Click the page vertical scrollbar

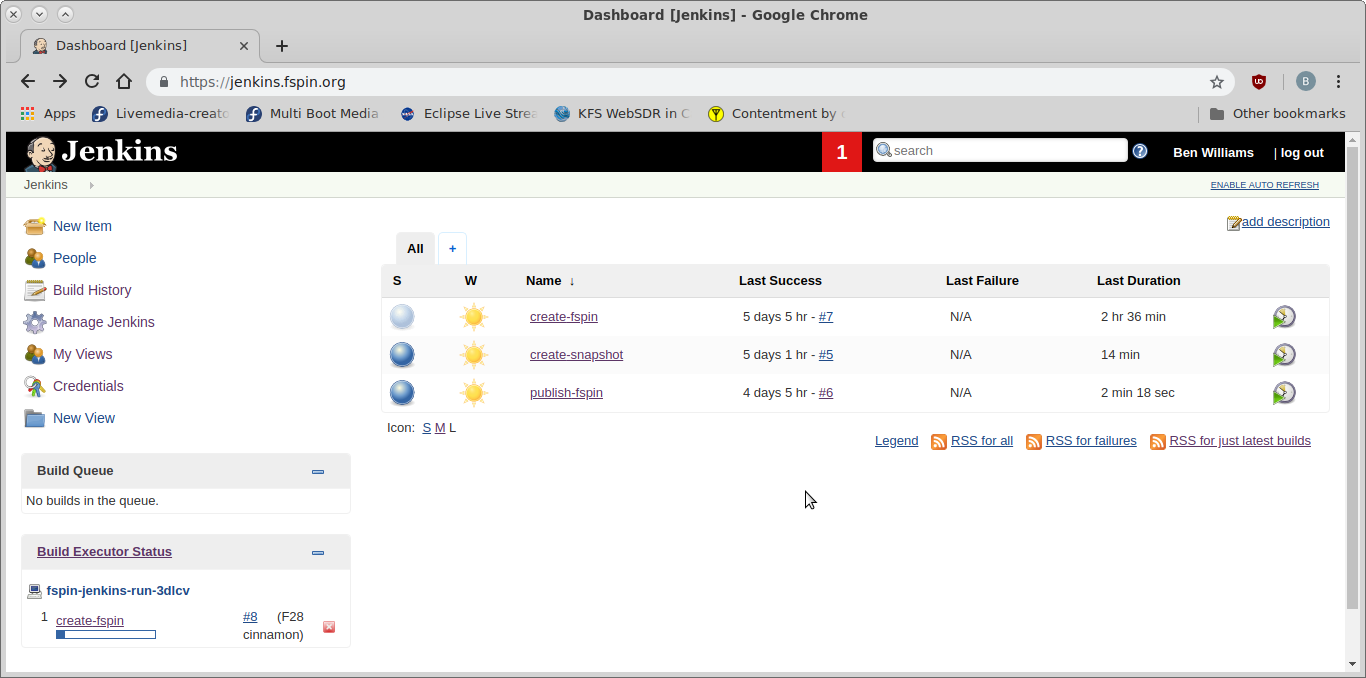point(1352,378)
